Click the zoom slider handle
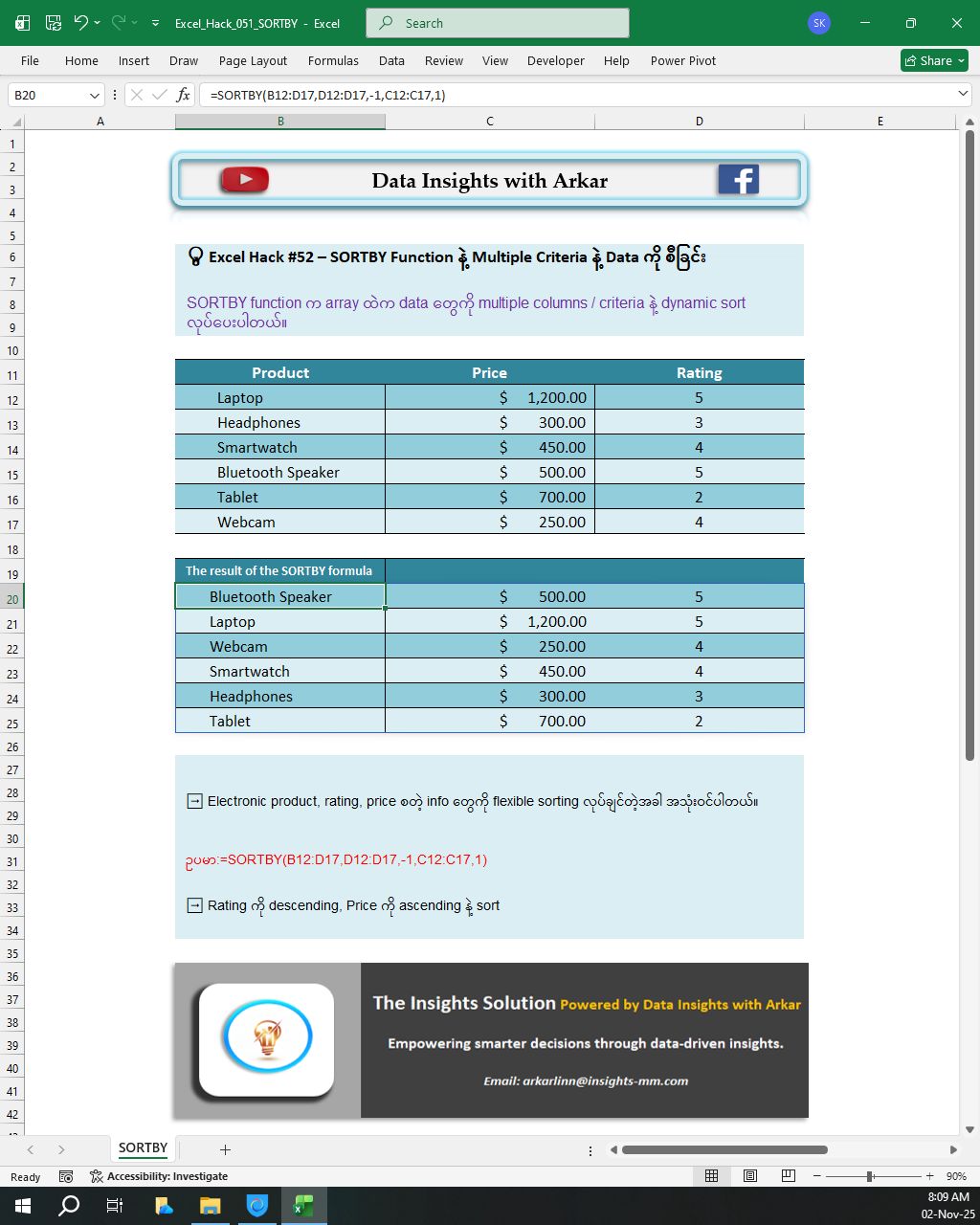 869,1176
